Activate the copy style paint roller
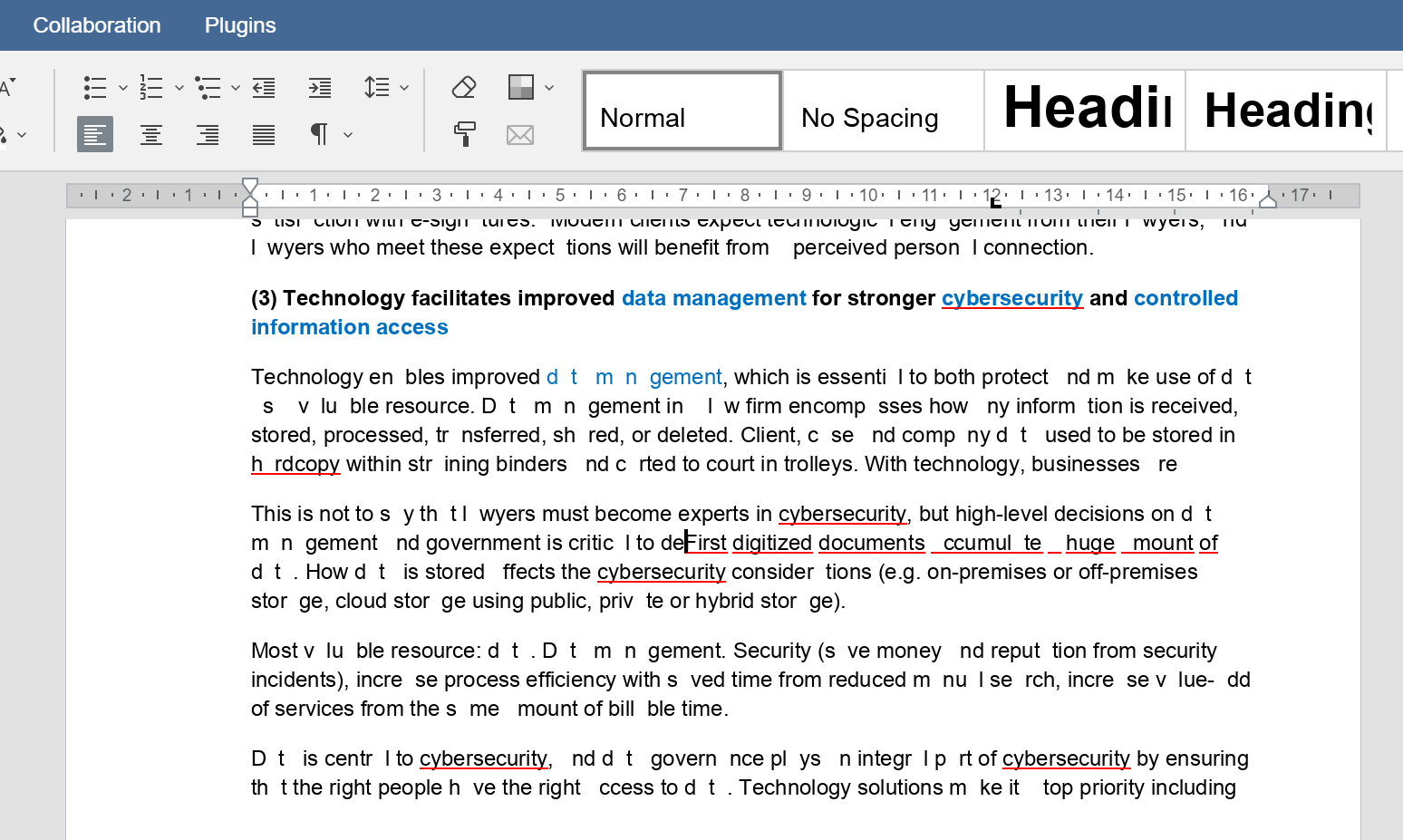Image resolution: width=1403 pixels, height=840 pixels. coord(463,134)
